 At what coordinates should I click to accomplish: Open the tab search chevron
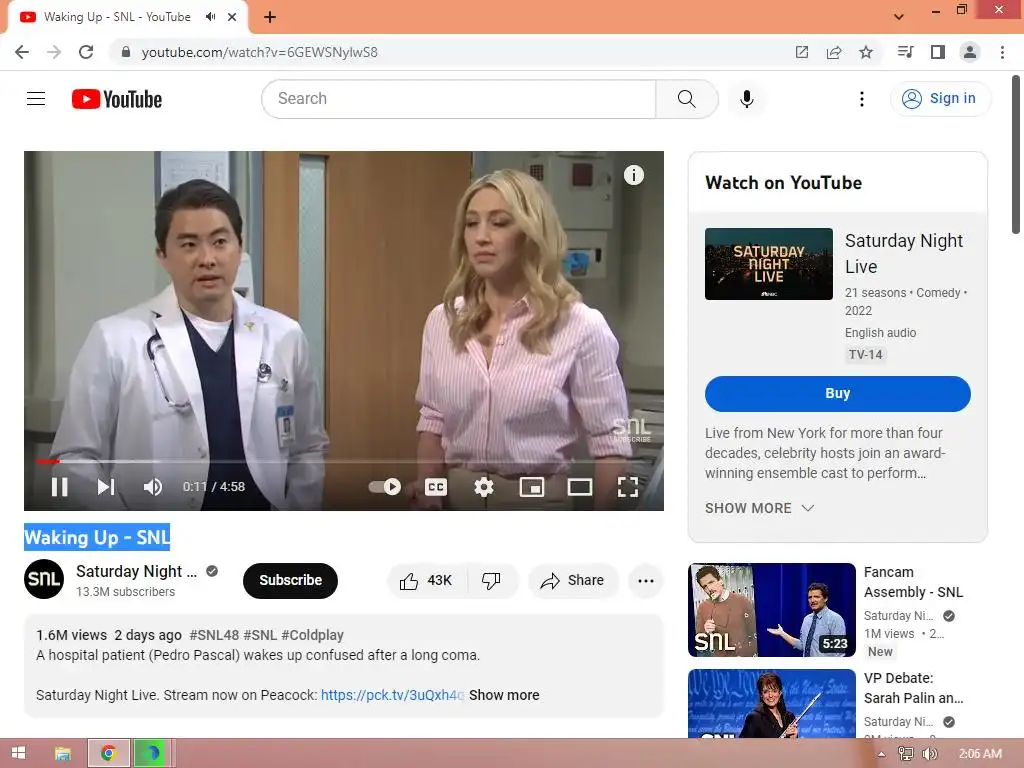[899, 17]
